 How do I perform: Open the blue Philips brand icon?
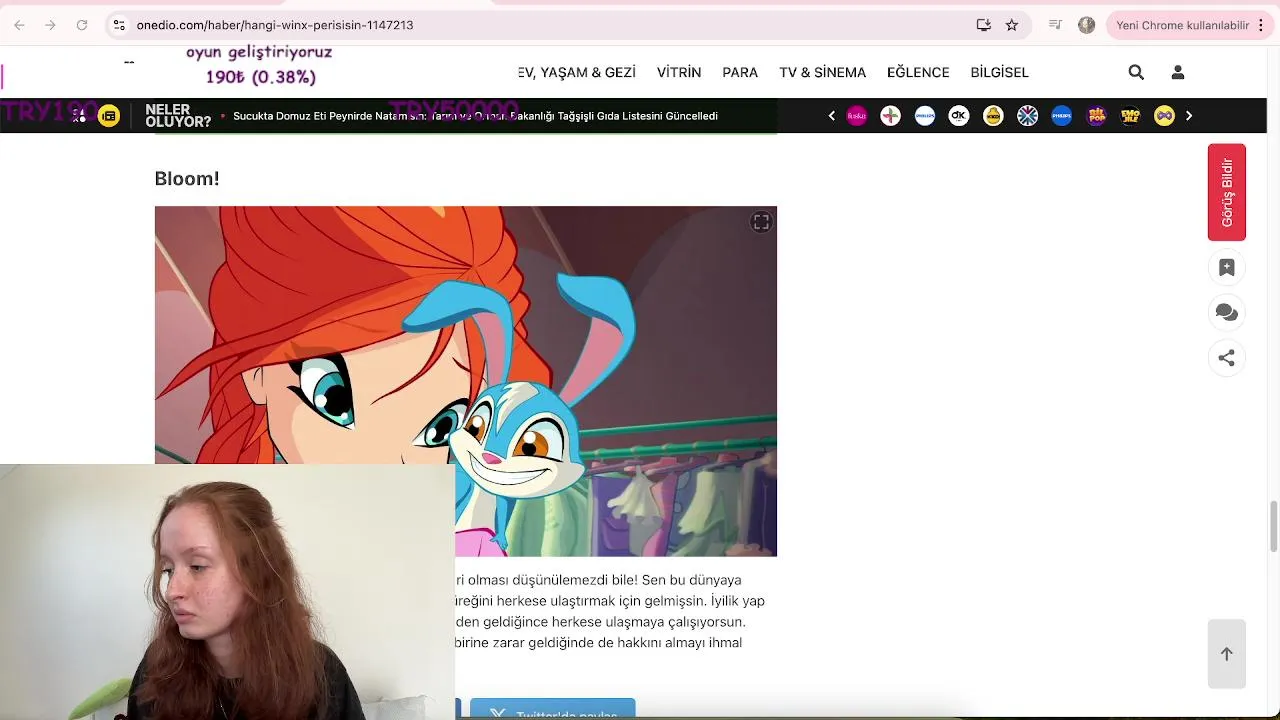1062,116
